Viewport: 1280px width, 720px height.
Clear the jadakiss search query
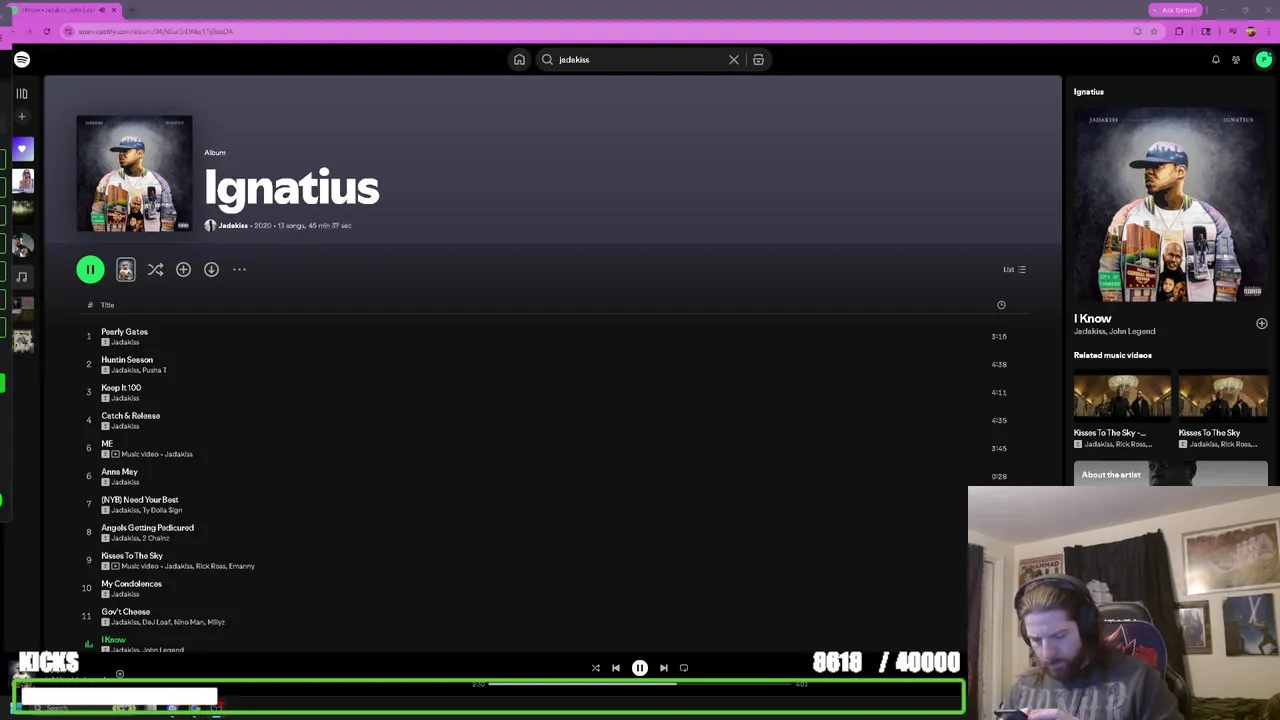click(734, 60)
